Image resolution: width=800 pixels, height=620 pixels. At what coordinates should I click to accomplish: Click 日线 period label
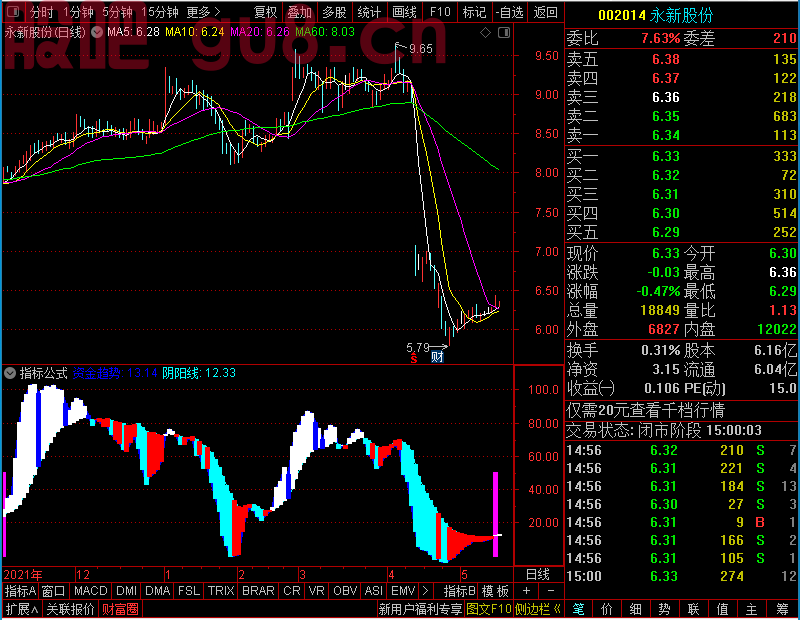(x=538, y=575)
